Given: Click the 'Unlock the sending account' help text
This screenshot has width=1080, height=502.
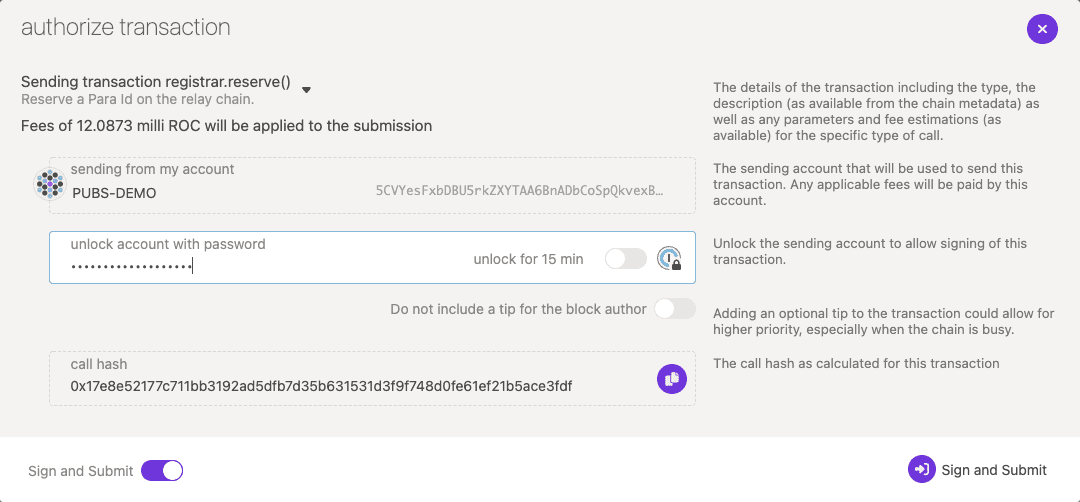Looking at the screenshot, I should click(x=870, y=252).
